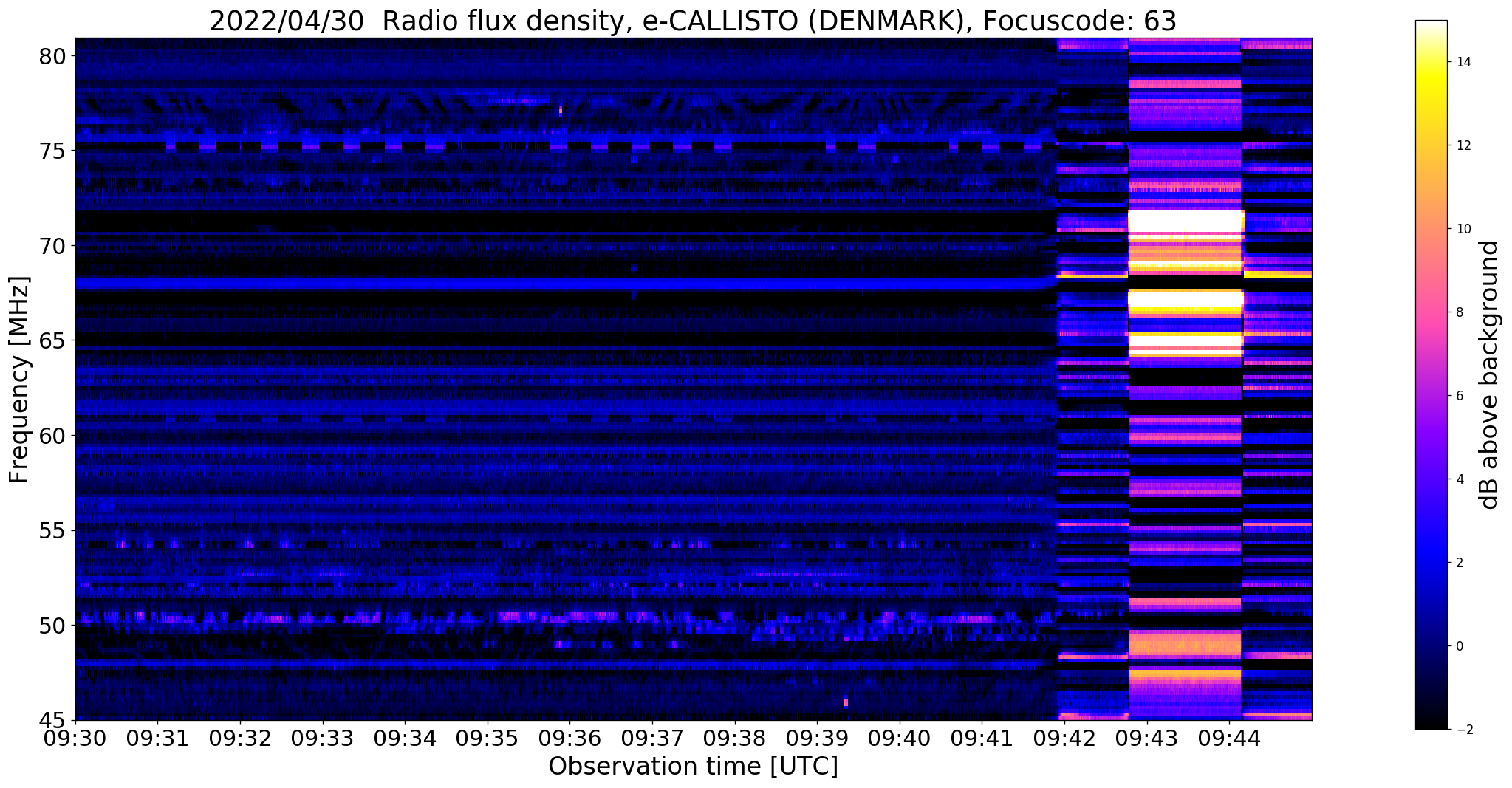Click the colorbar tick label 10
Screen dimensions: 1512x788
coord(1463,229)
